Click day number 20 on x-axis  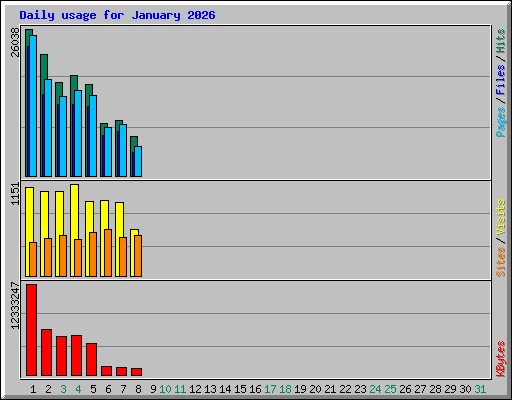point(315,389)
